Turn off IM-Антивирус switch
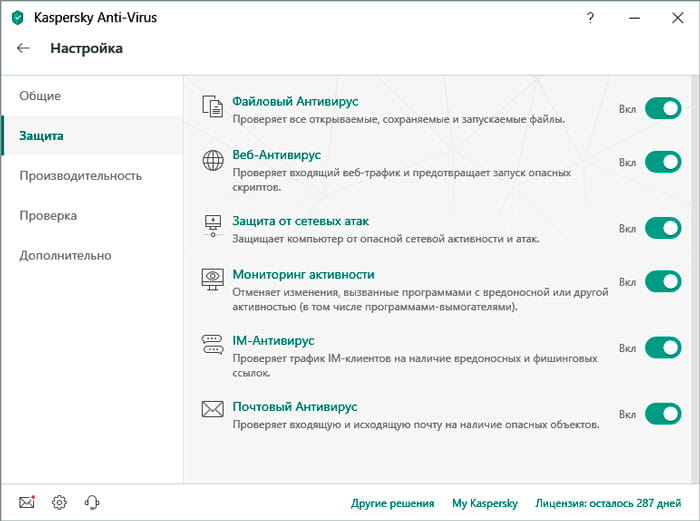This screenshot has width=700, height=521. tap(663, 347)
